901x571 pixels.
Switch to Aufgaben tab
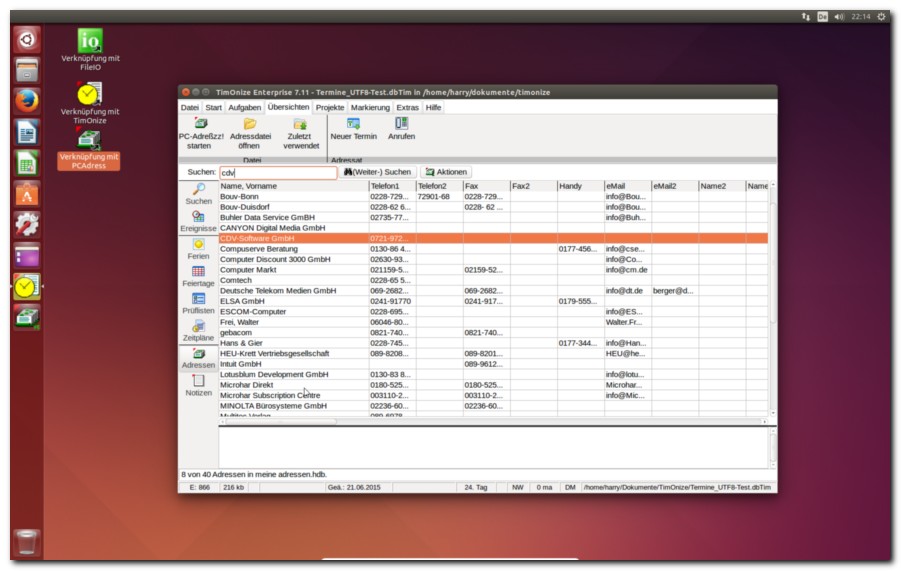pos(244,107)
